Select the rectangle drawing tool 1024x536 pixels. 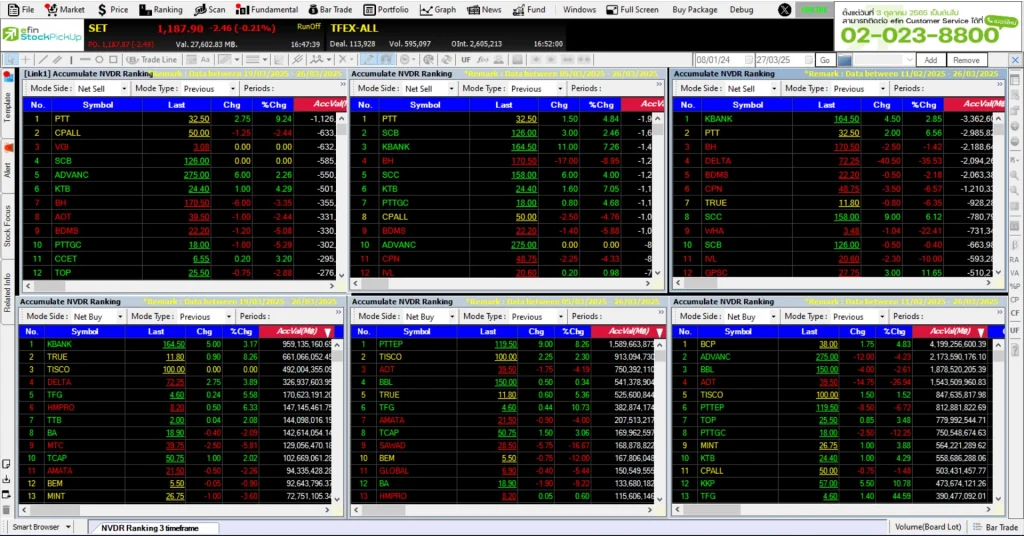pos(113,59)
